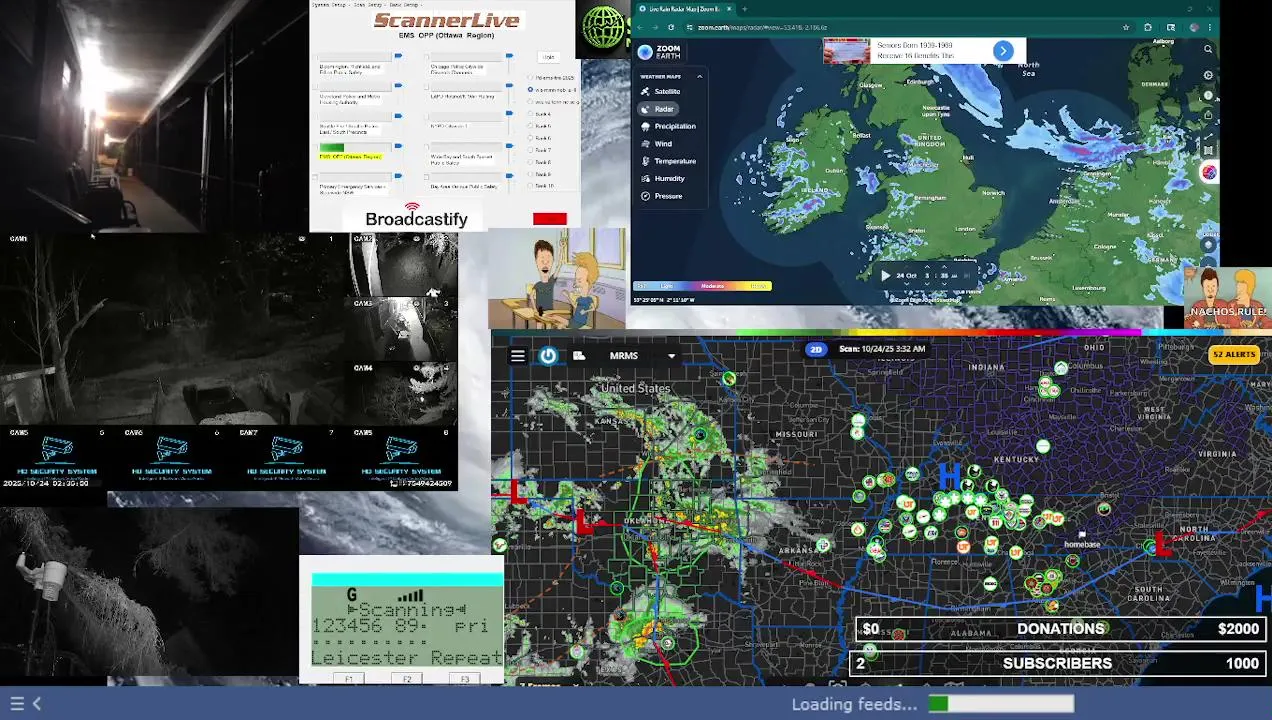Viewport: 1272px width, 720px height.
Task: Toggle the 2D view switch on radar
Action: 816,349
